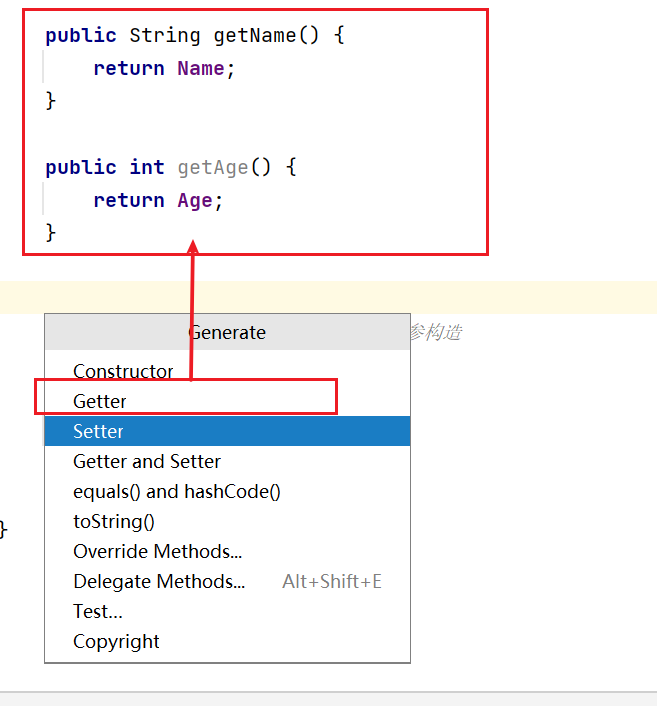657x706 pixels.
Task: Choose Delegate Methods... entry
Action: (x=227, y=581)
